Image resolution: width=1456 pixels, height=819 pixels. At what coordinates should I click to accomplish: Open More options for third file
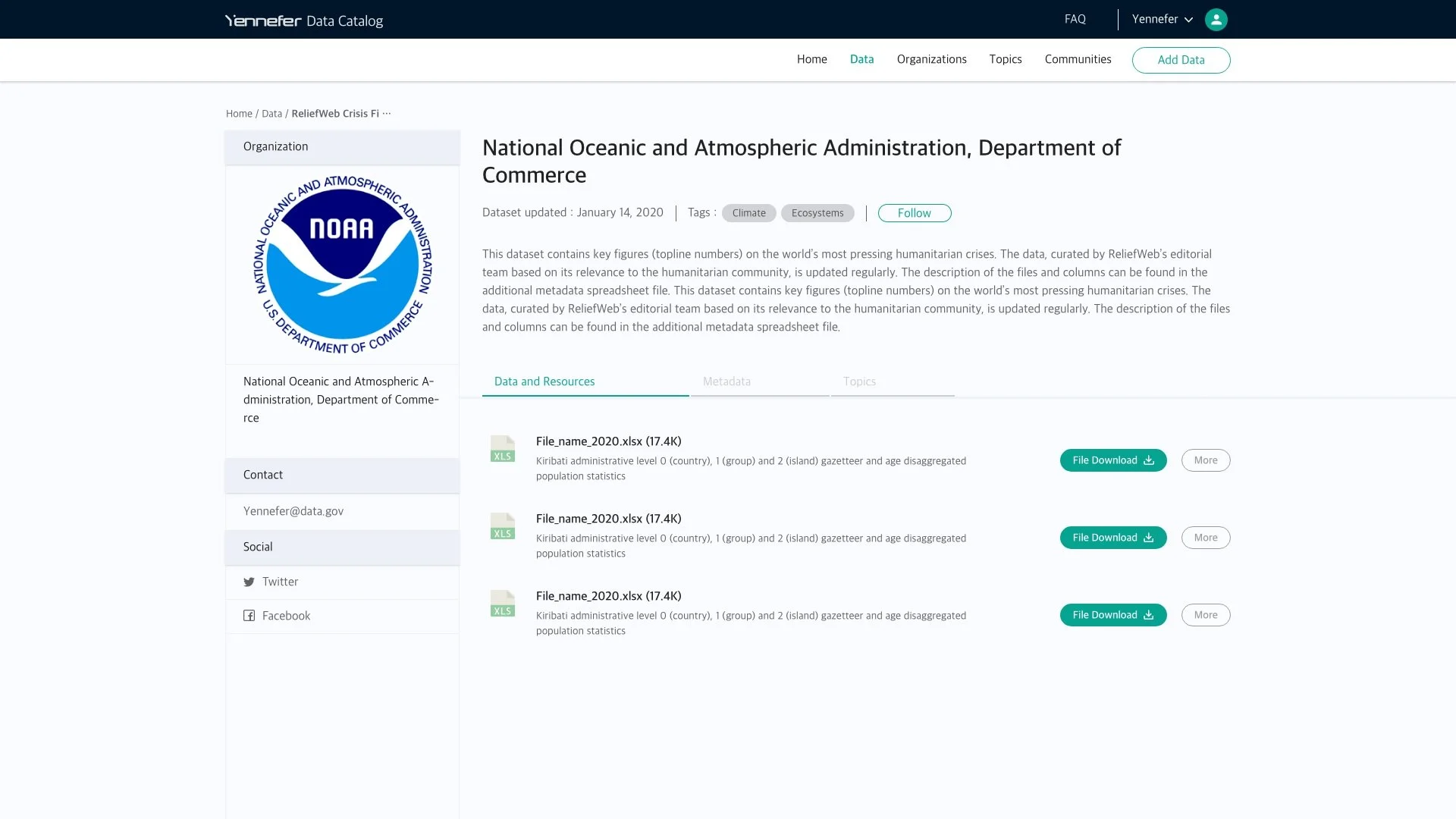click(x=1205, y=615)
